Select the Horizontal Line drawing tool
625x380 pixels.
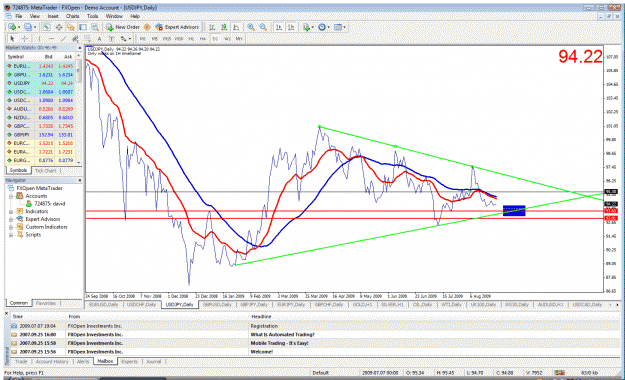51,39
